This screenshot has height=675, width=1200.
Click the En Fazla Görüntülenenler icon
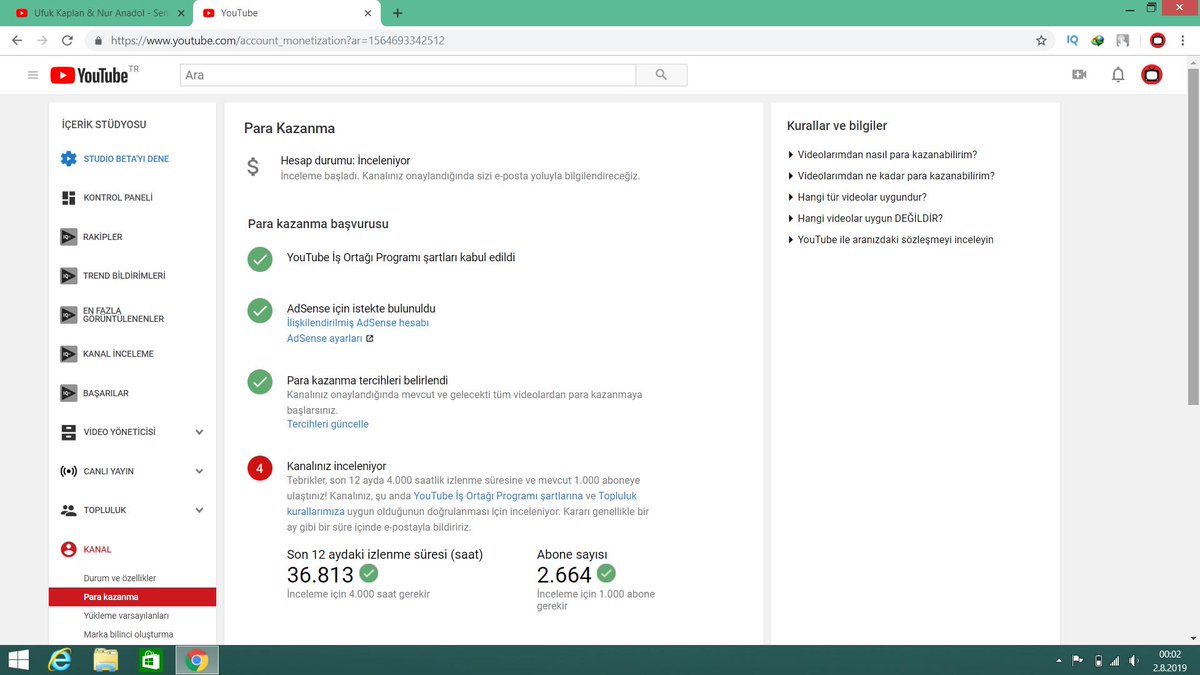tap(68, 314)
